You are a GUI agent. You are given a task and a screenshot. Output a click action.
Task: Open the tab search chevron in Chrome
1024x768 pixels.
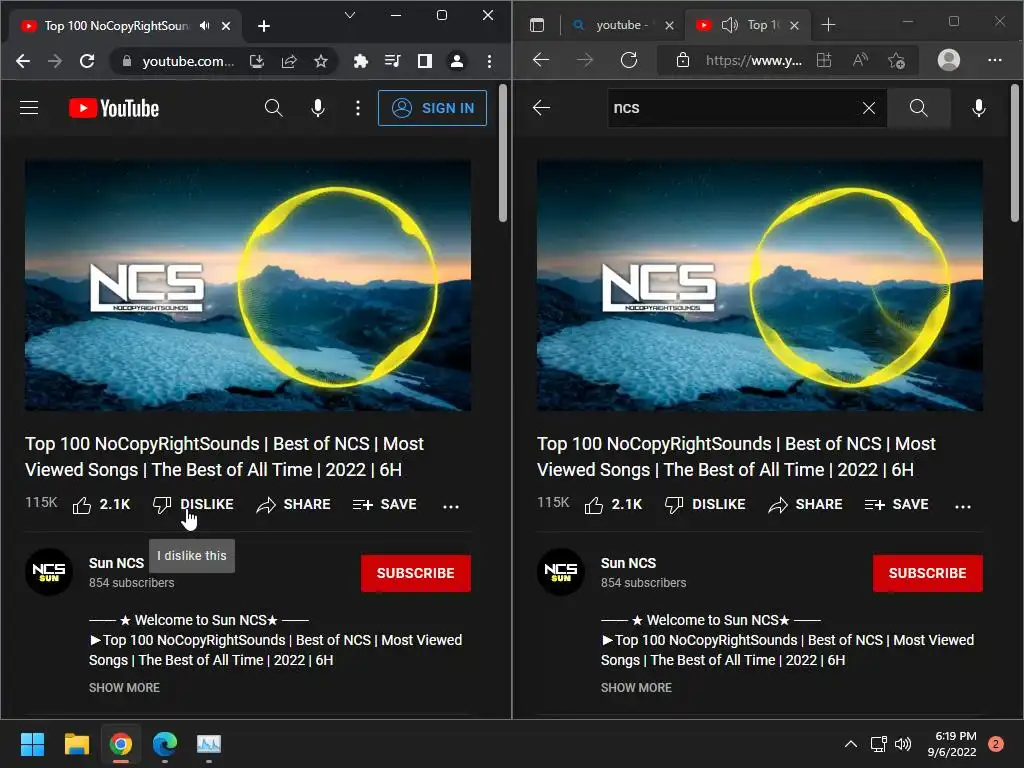[x=350, y=15]
